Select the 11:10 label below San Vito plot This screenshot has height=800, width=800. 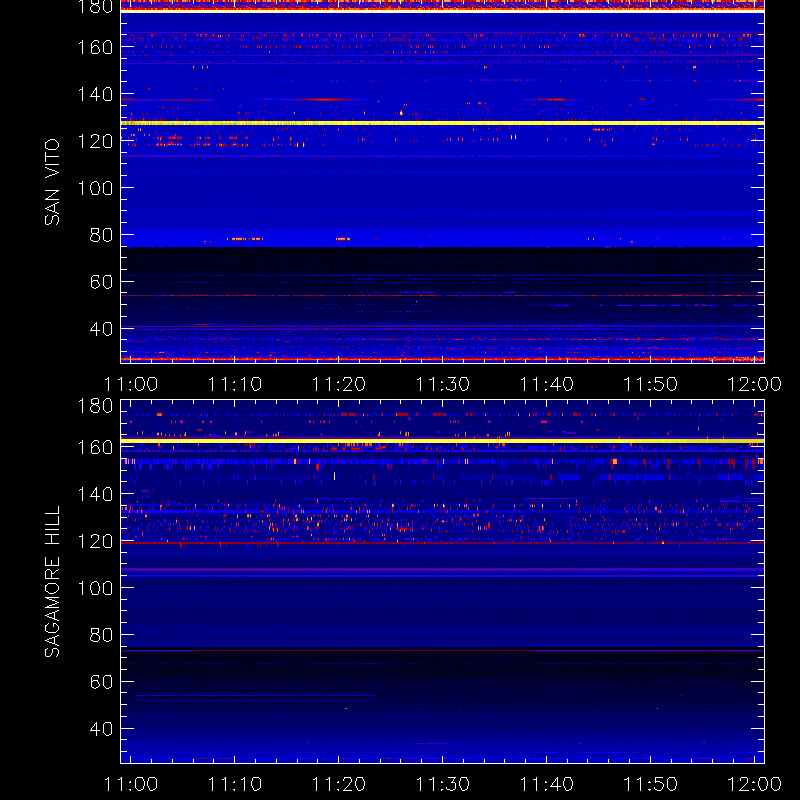click(235, 384)
